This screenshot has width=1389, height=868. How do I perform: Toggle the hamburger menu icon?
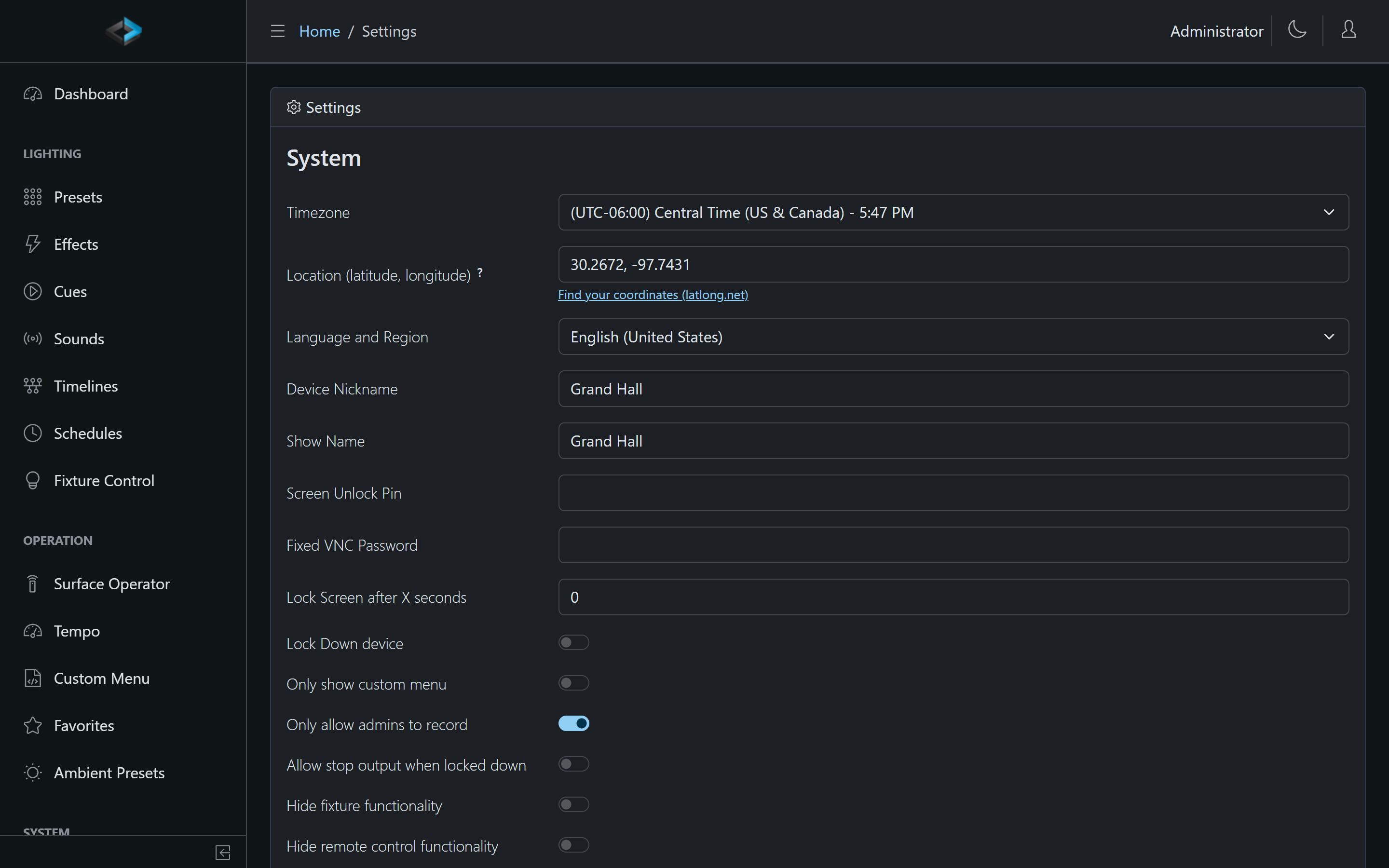(278, 31)
